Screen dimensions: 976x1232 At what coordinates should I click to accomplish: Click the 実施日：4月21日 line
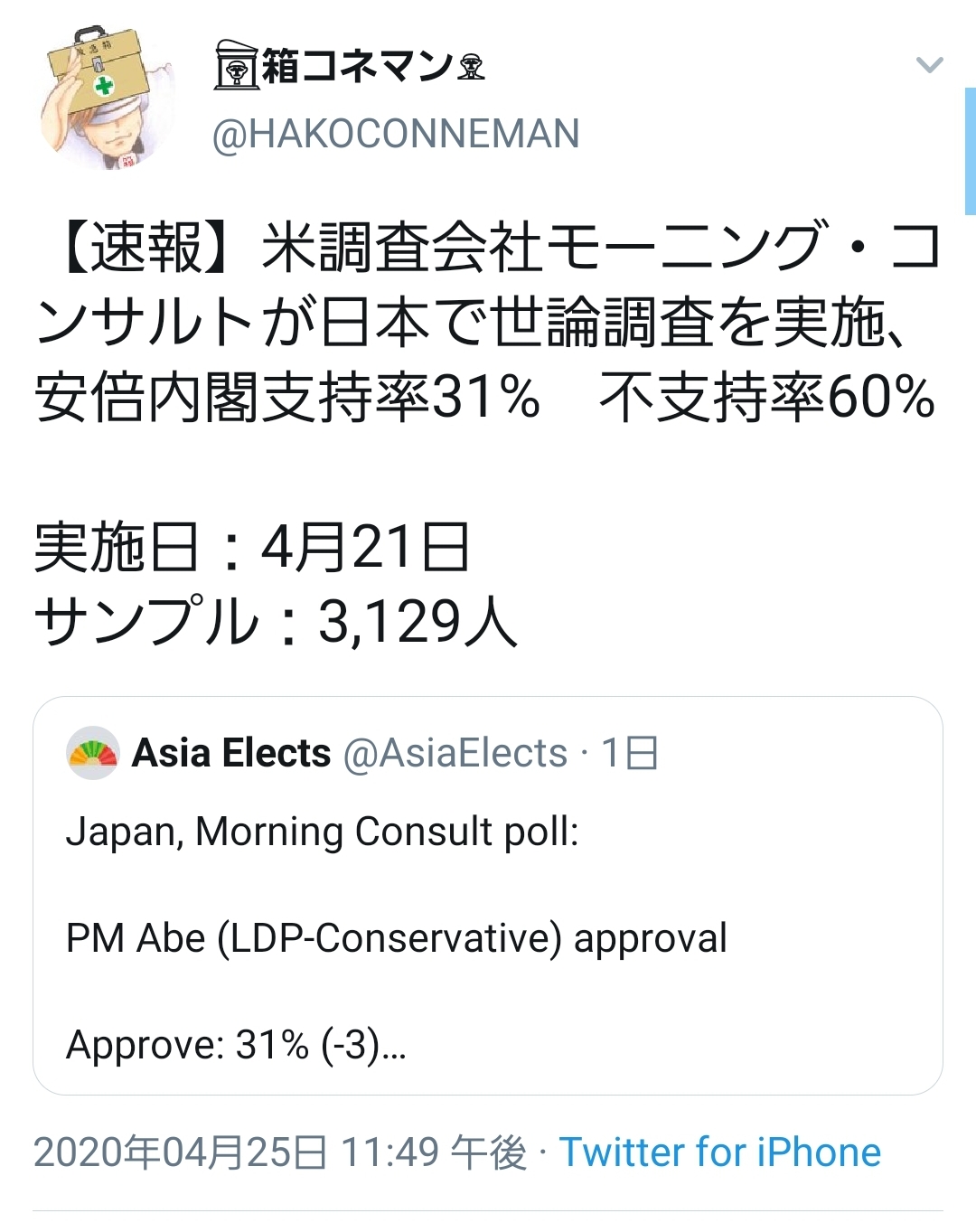click(252, 548)
